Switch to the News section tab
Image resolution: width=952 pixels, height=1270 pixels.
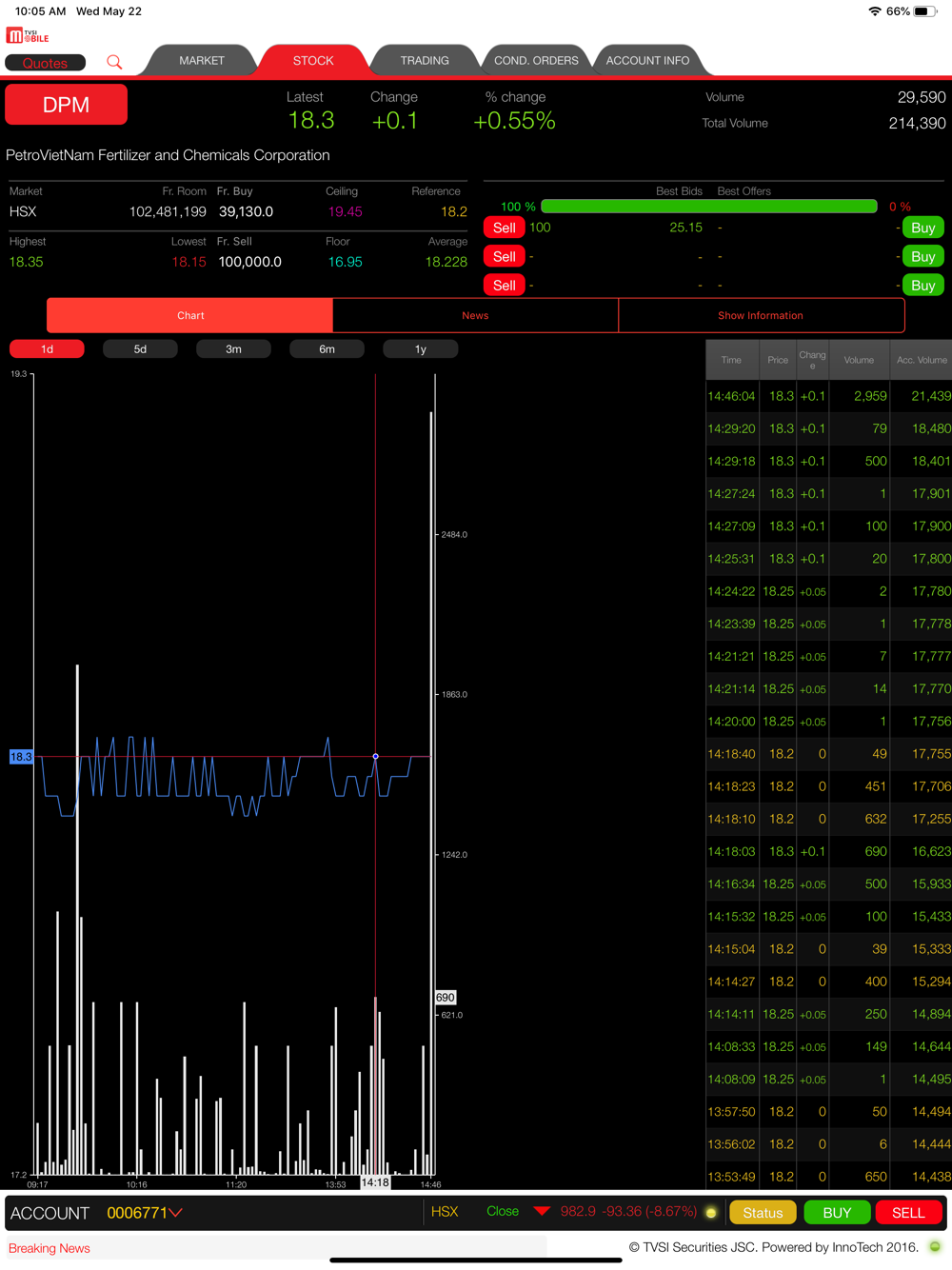[475, 315]
